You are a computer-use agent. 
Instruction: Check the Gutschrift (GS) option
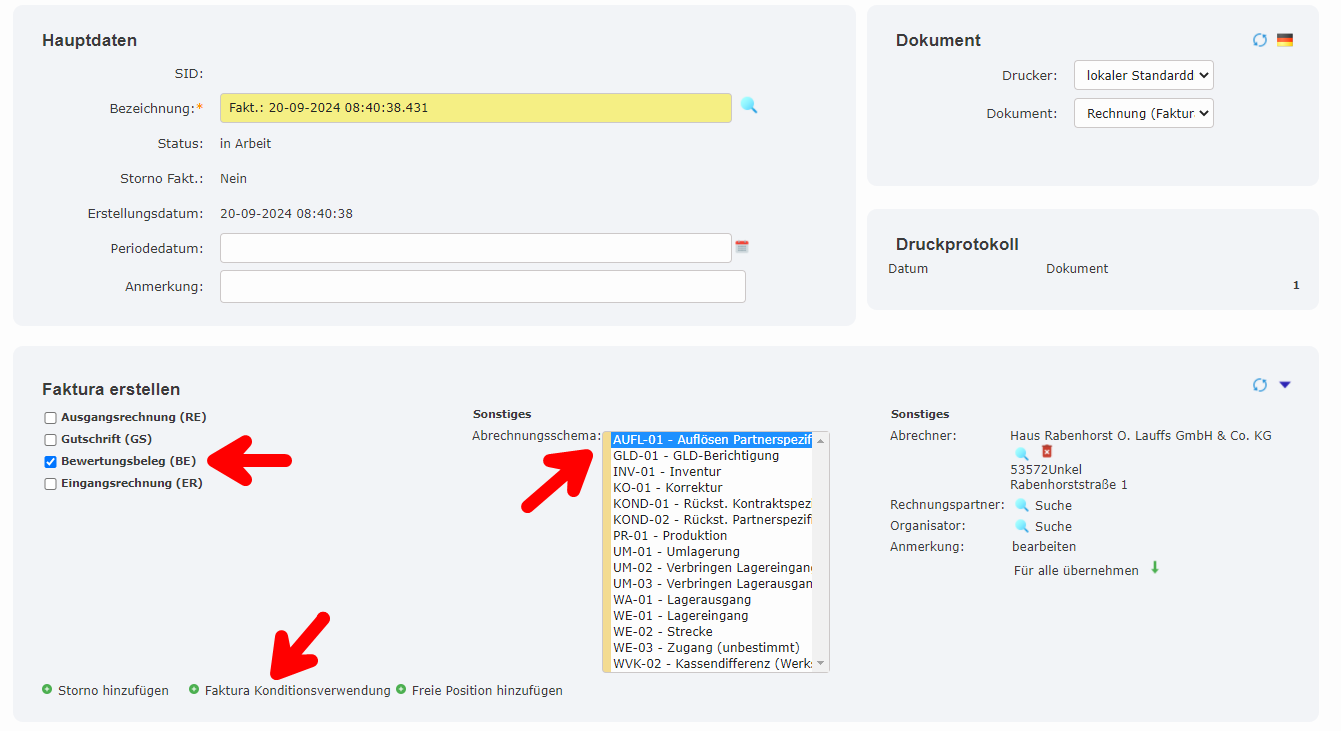(x=48, y=439)
